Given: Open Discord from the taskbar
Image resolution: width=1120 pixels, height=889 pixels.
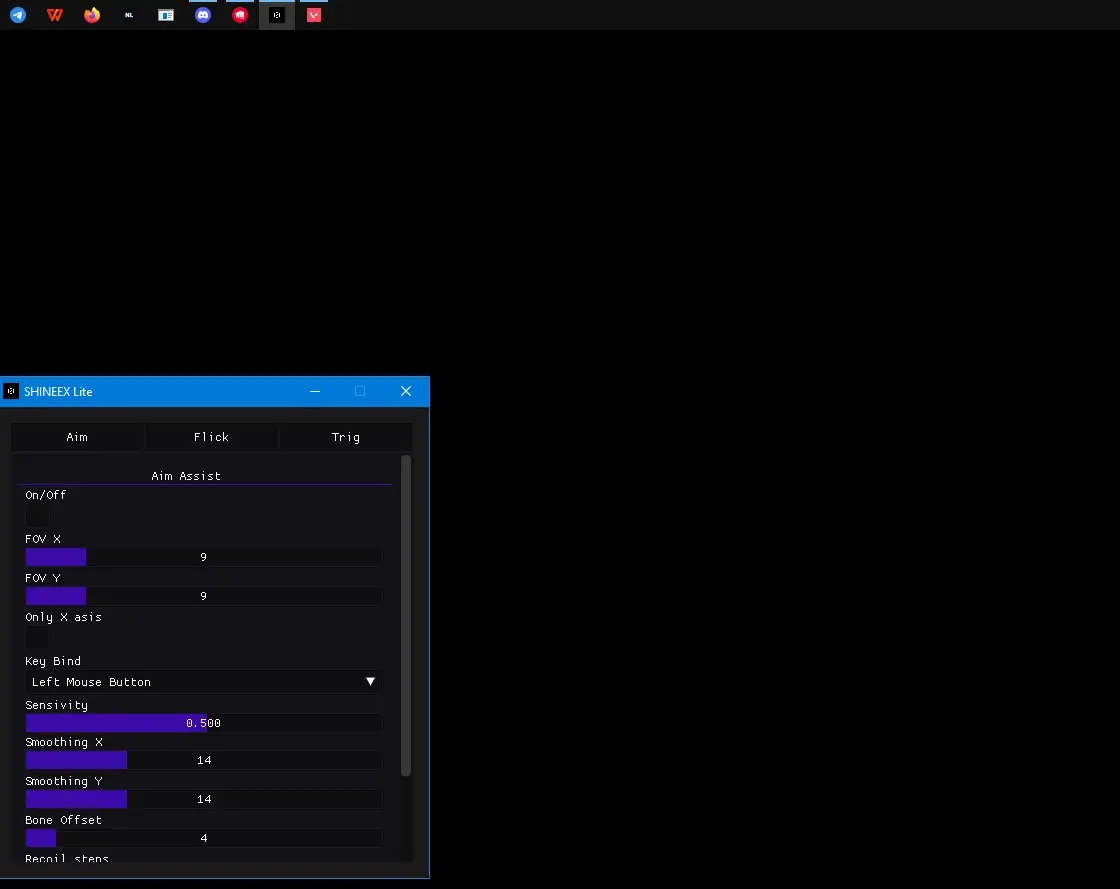Looking at the screenshot, I should [203, 15].
